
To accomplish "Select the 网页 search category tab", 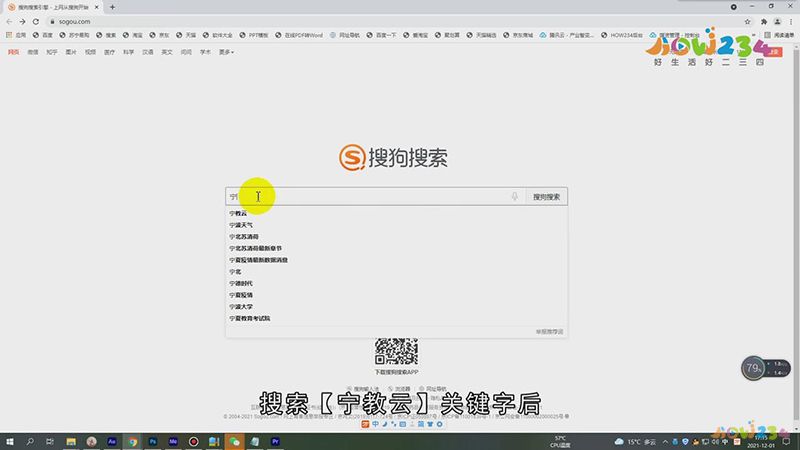I will coord(13,52).
